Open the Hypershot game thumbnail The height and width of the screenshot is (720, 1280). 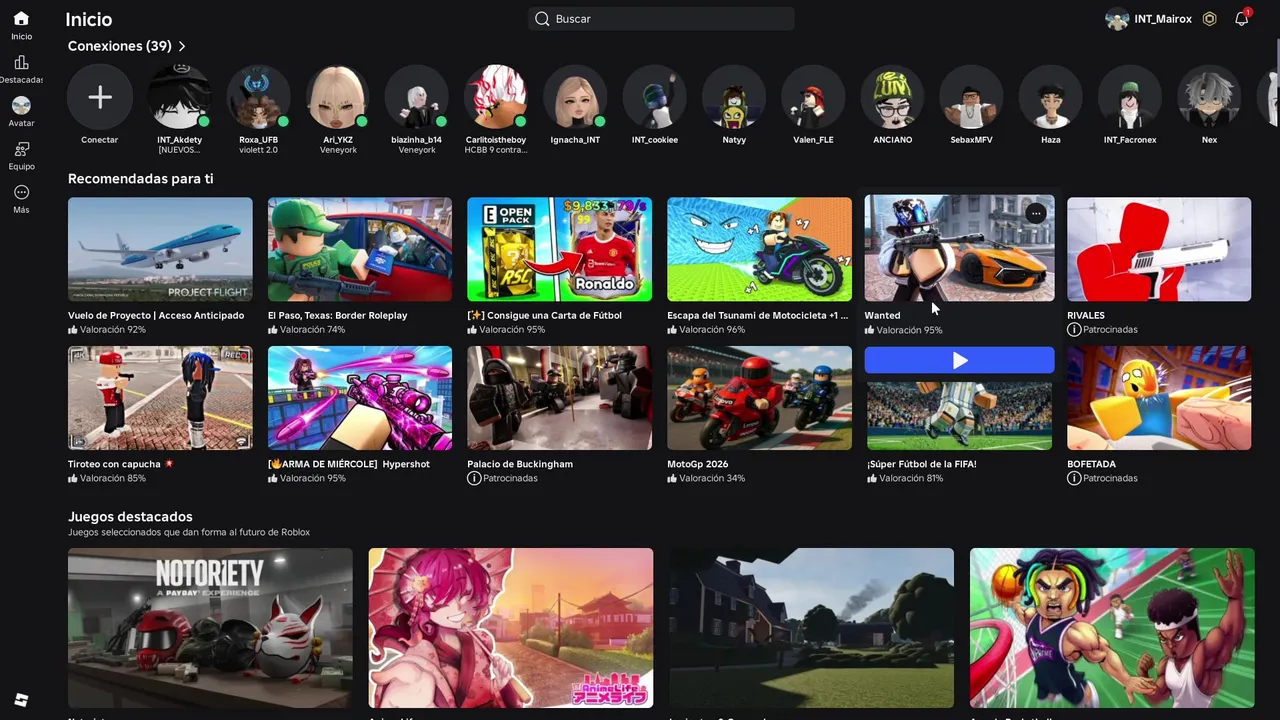point(360,398)
